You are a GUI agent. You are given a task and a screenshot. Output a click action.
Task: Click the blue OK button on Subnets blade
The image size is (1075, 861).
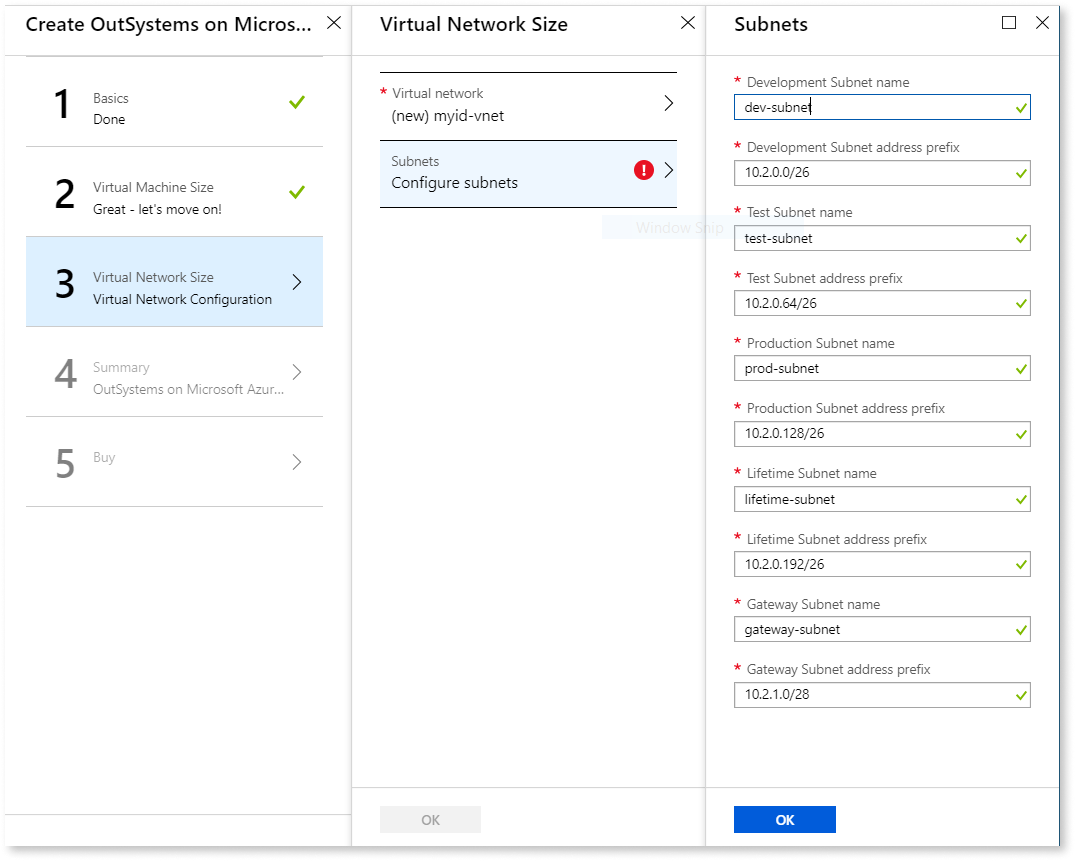pos(784,819)
